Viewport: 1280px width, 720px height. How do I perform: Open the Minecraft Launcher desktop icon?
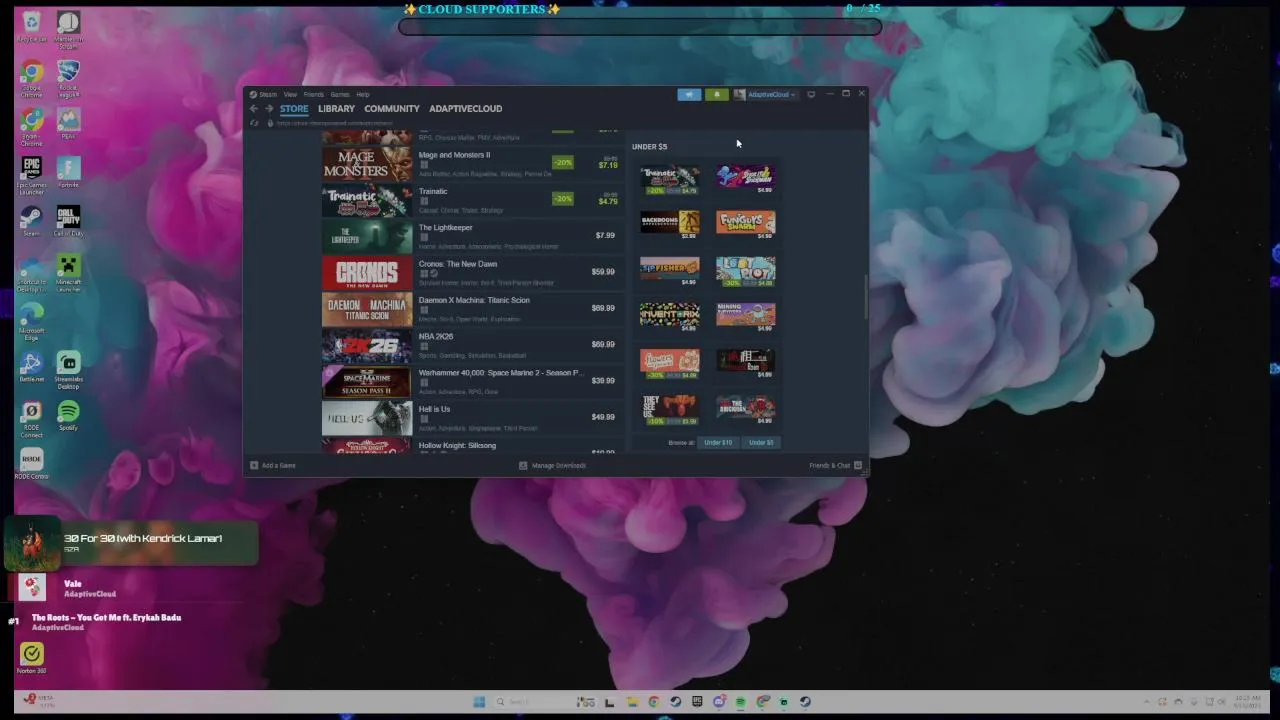pos(68,273)
